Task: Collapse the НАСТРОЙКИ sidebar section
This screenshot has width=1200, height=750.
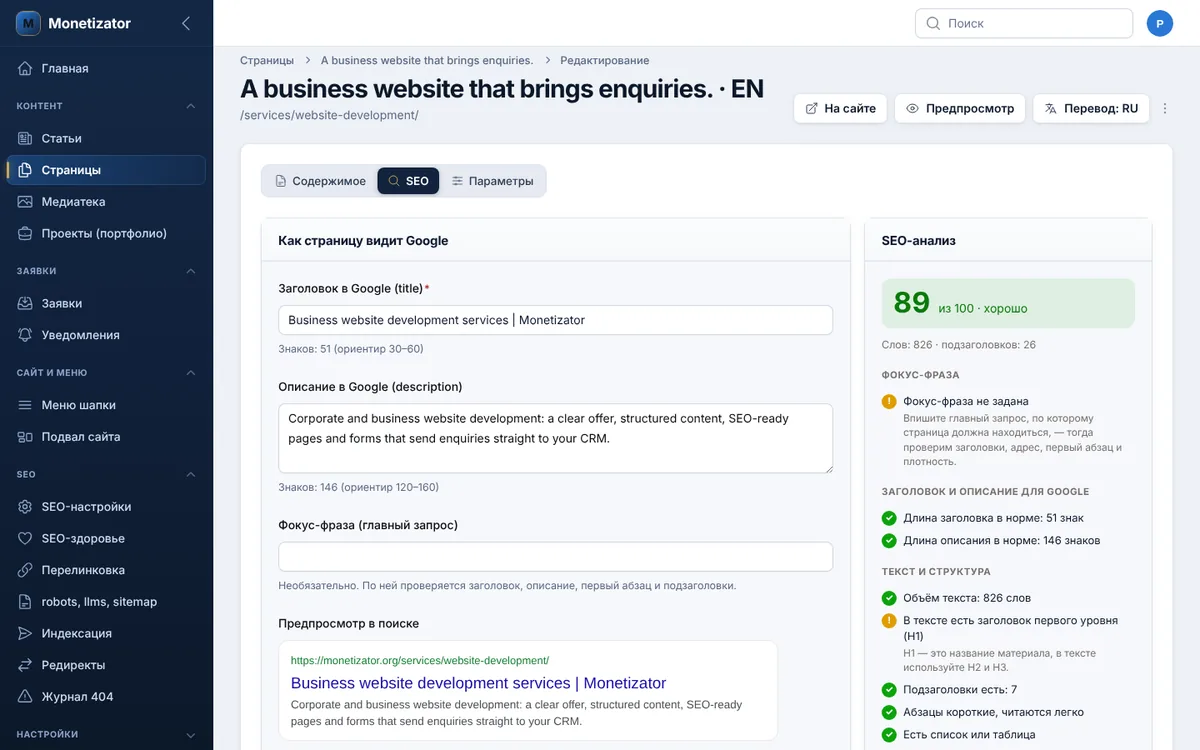Action: coord(191,734)
